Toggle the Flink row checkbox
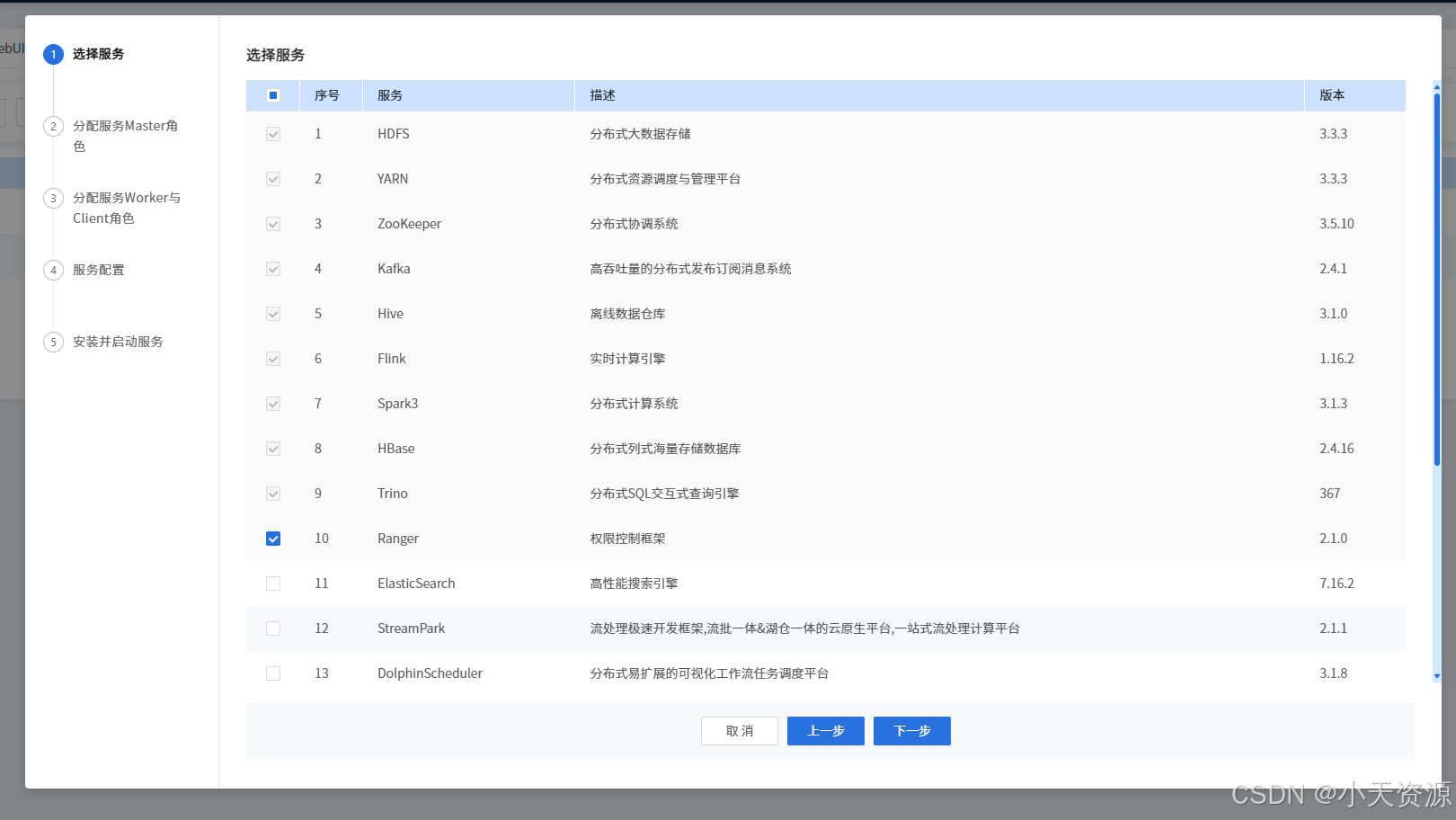This screenshot has height=820, width=1456. [273, 359]
